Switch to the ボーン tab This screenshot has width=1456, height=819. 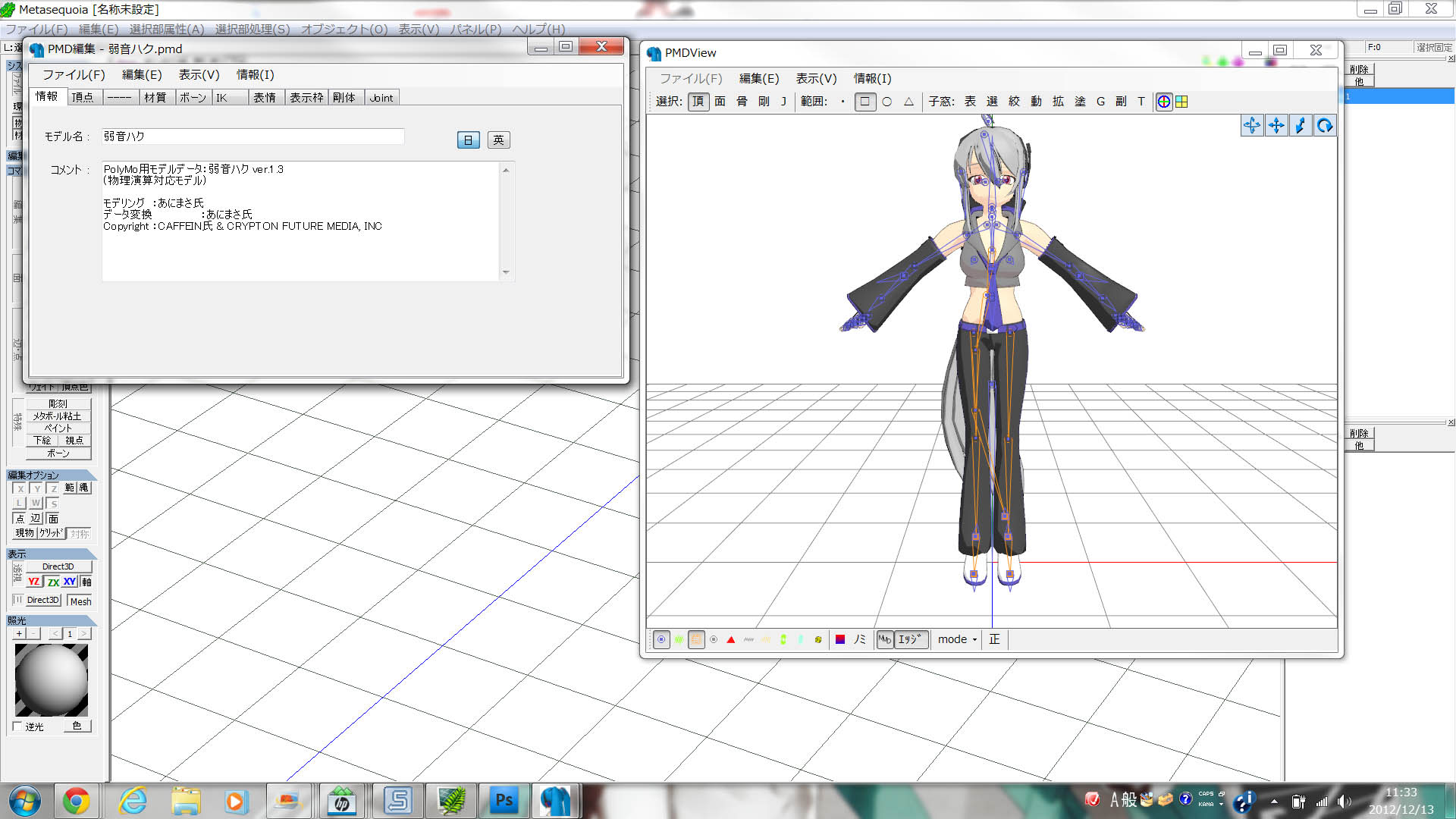[x=193, y=98]
